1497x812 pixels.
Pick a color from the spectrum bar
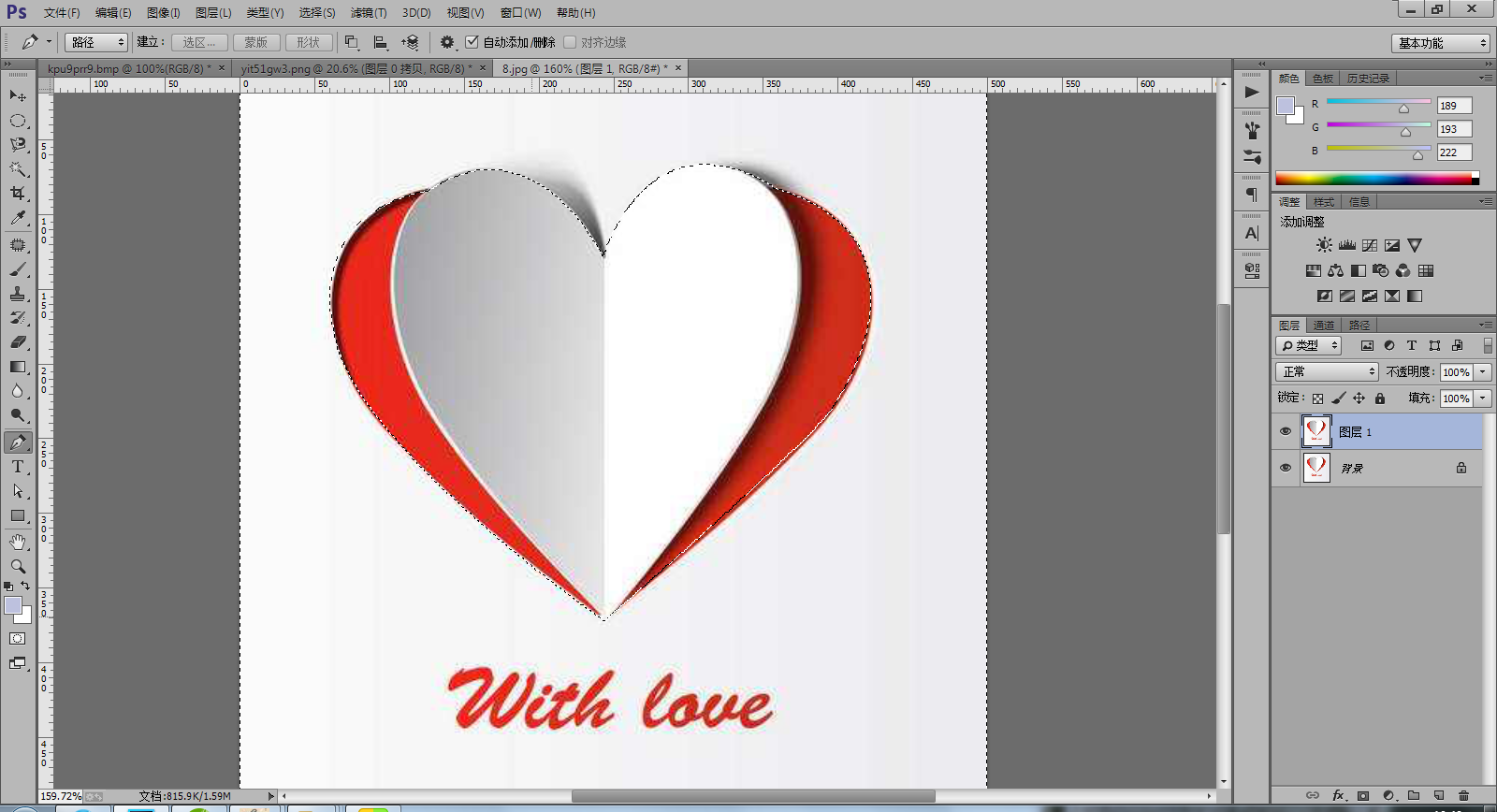(x=1377, y=178)
